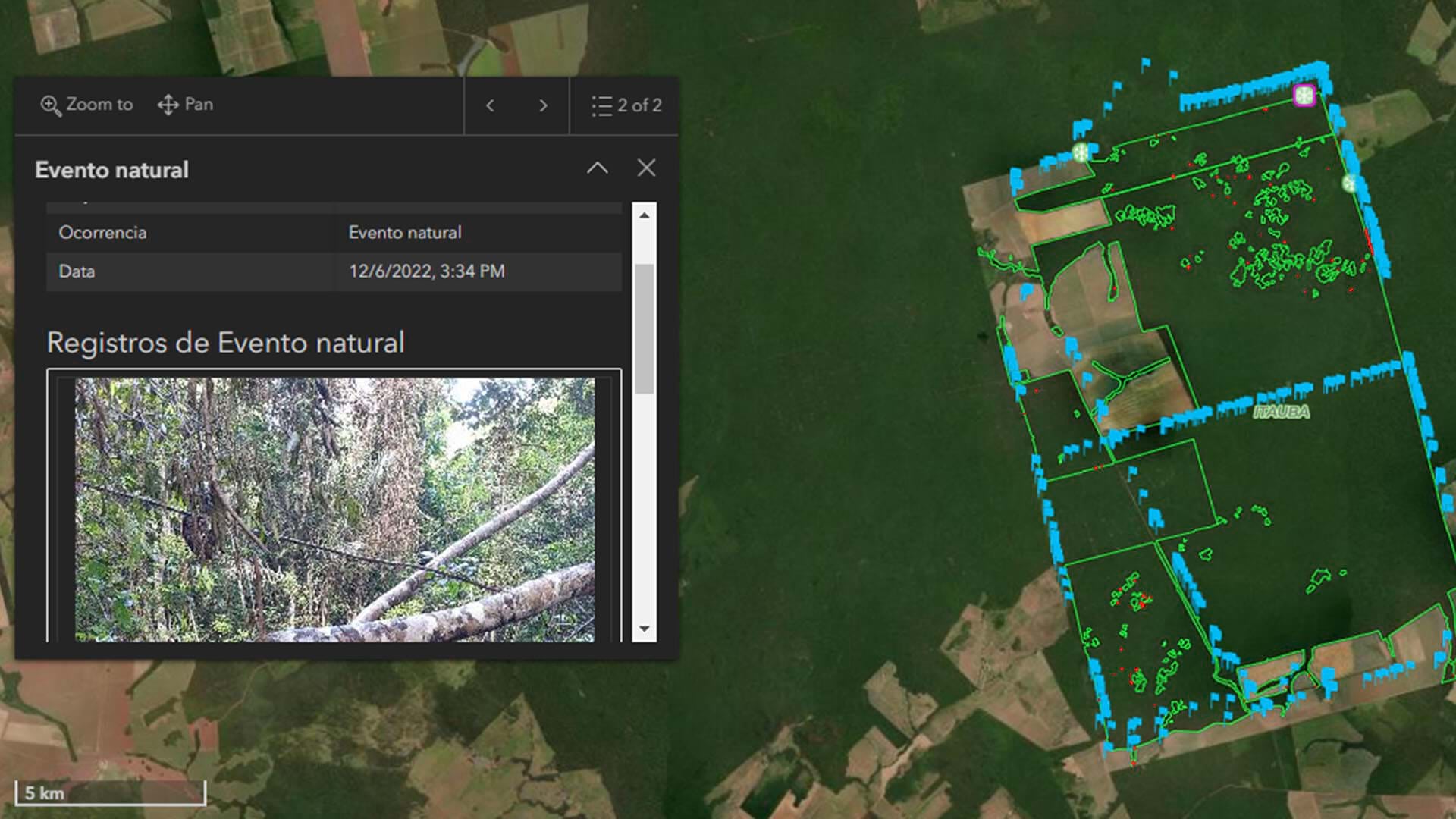The height and width of the screenshot is (819, 1456).
Task: Click the green circle marker on east boundary
Action: click(1350, 183)
